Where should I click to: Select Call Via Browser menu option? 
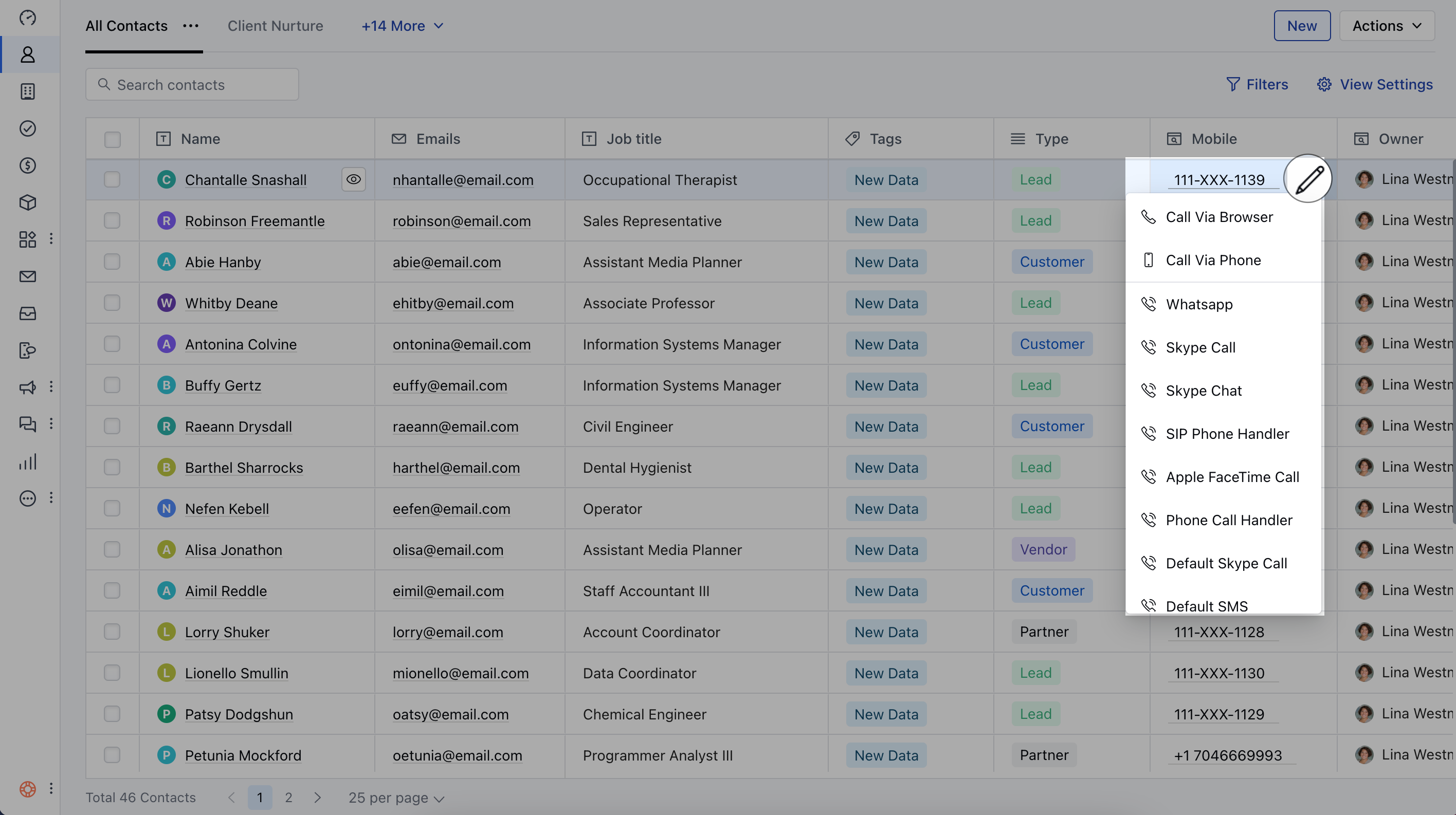tap(1219, 217)
